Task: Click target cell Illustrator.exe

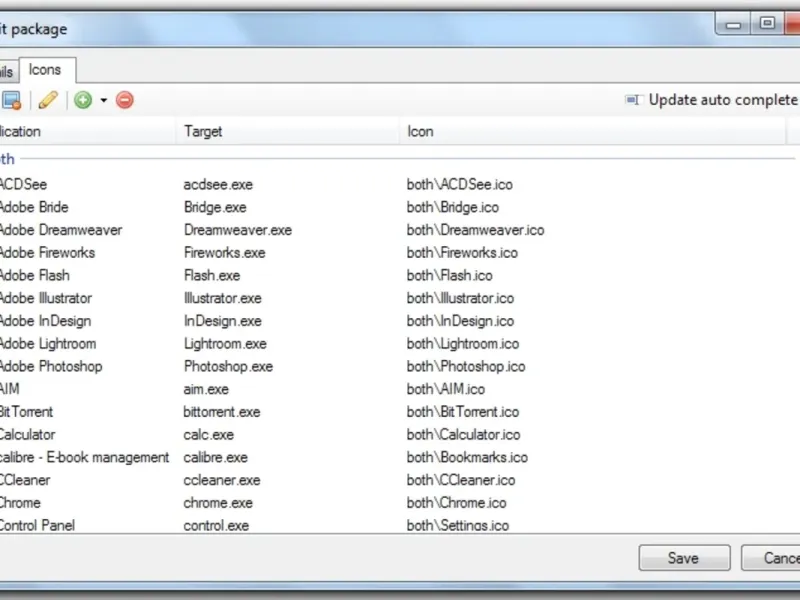Action: [x=223, y=298]
